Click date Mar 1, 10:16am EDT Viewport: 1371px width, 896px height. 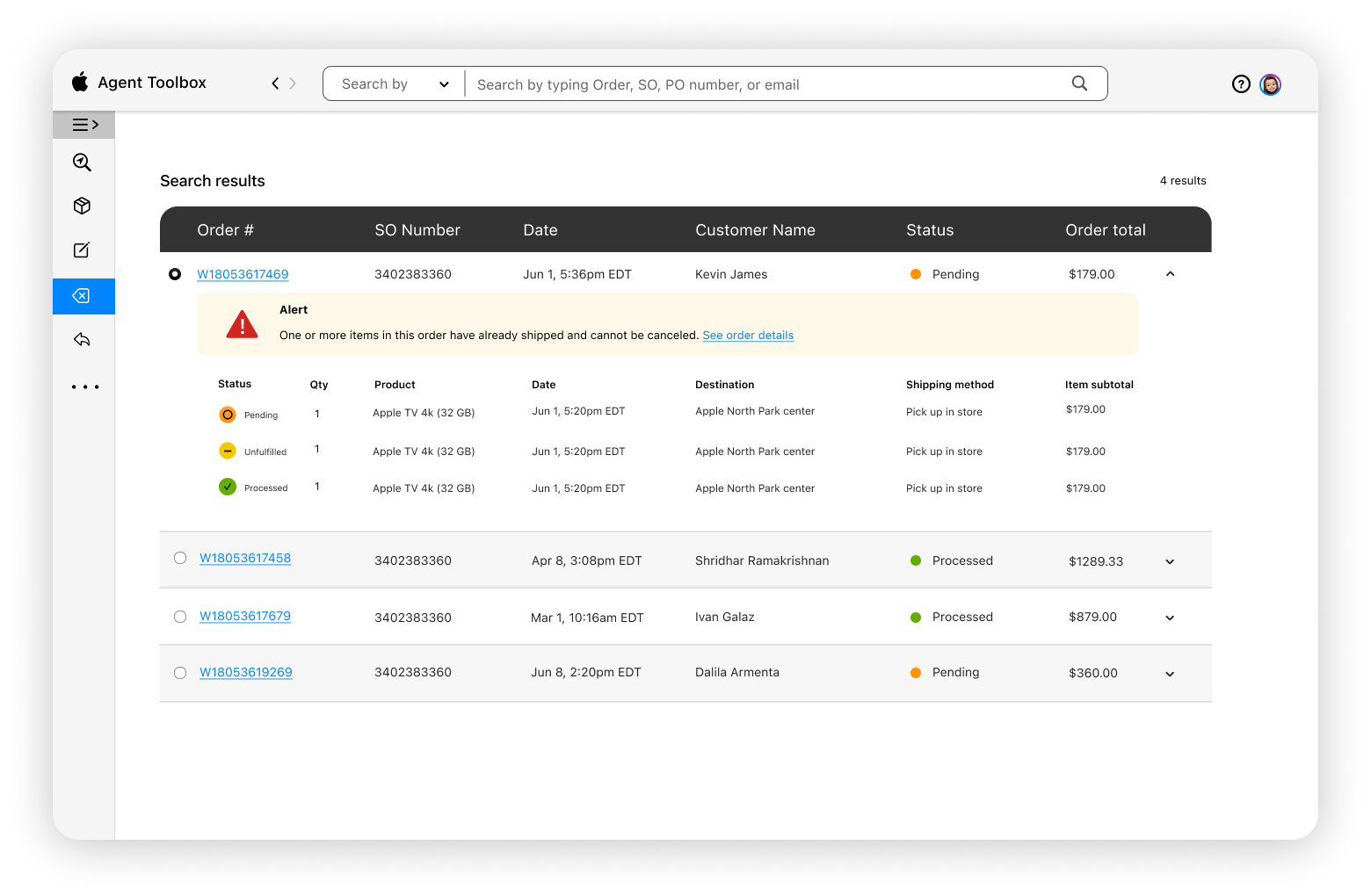[587, 618]
